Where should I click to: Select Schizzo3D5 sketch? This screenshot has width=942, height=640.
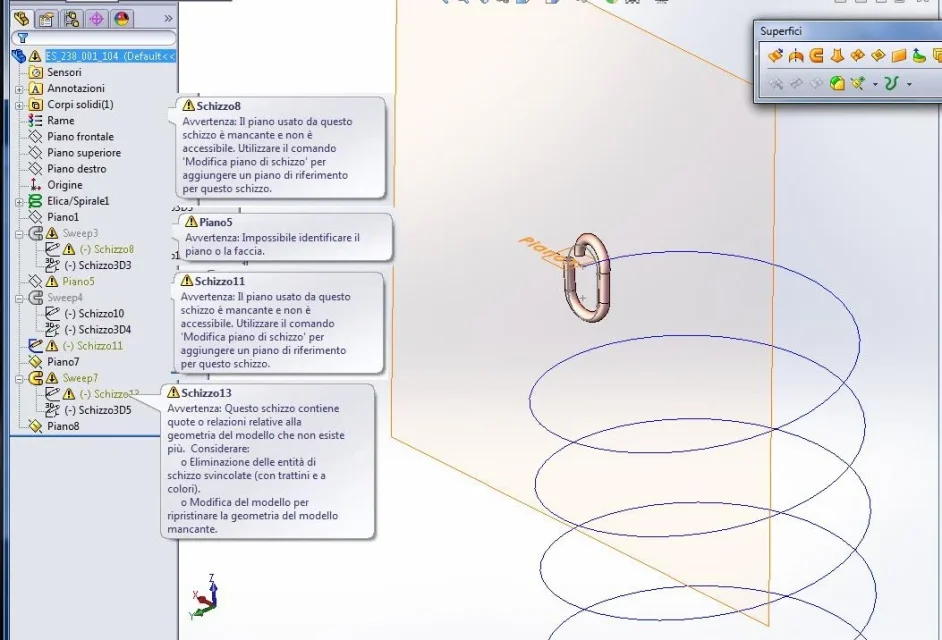97,410
